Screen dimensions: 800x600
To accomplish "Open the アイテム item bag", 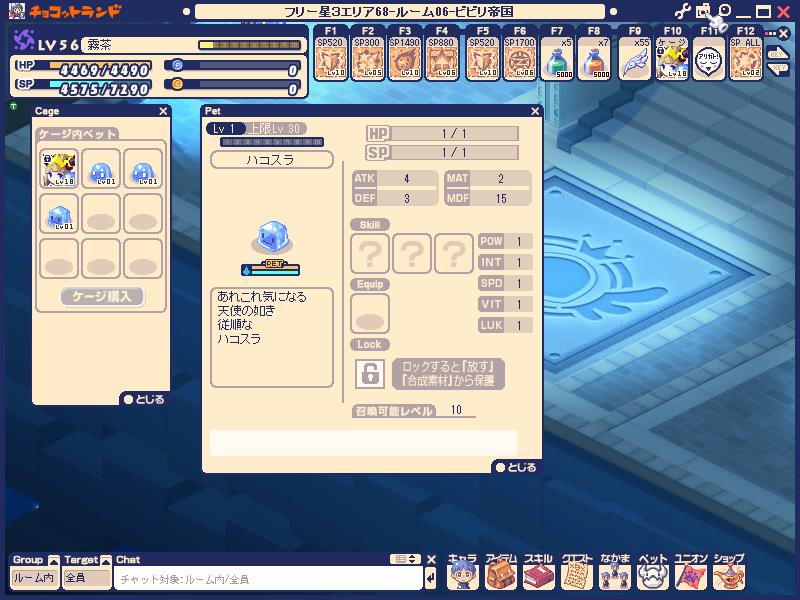I will [x=501, y=571].
